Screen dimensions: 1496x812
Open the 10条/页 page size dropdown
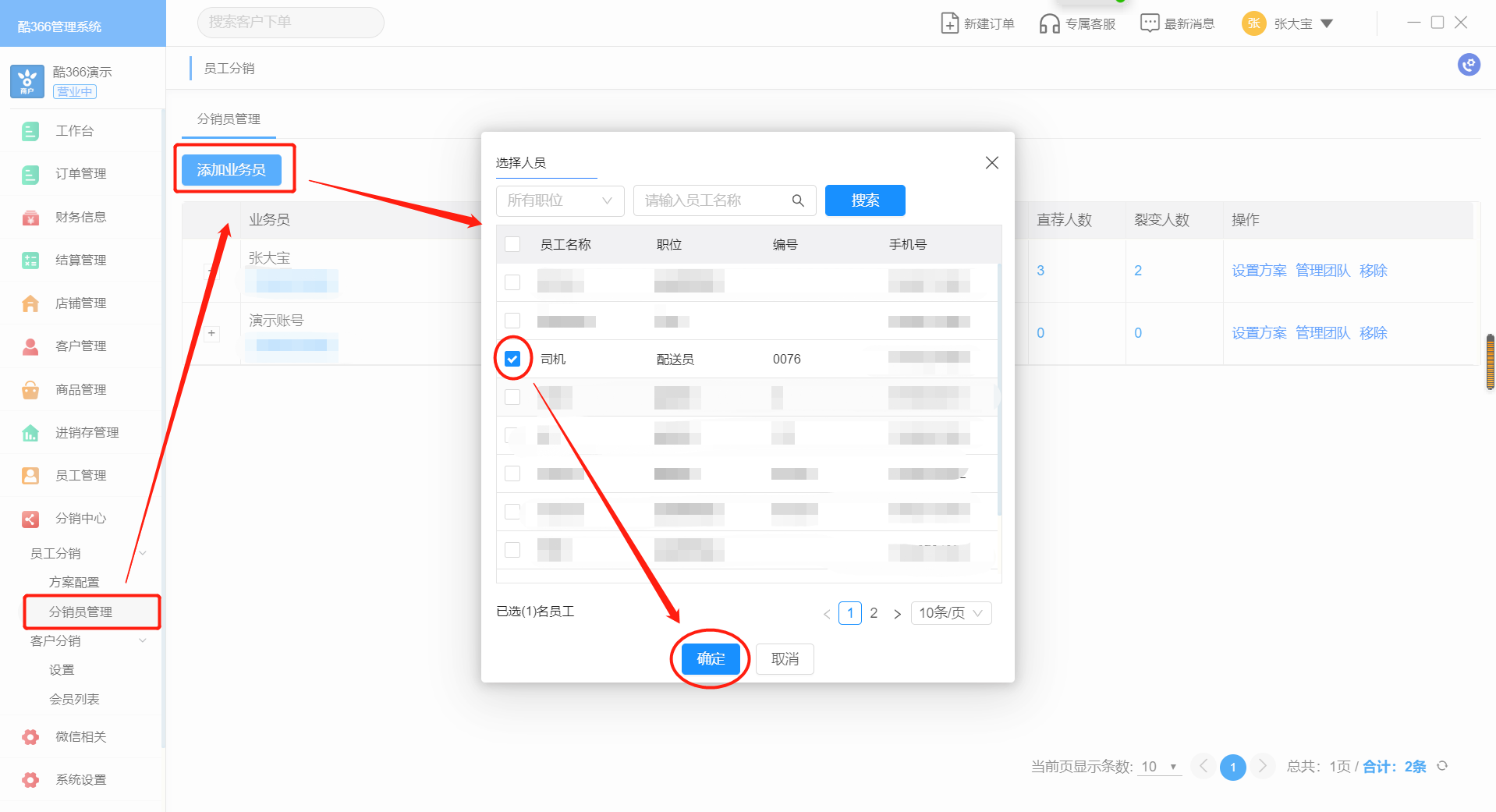(x=951, y=613)
